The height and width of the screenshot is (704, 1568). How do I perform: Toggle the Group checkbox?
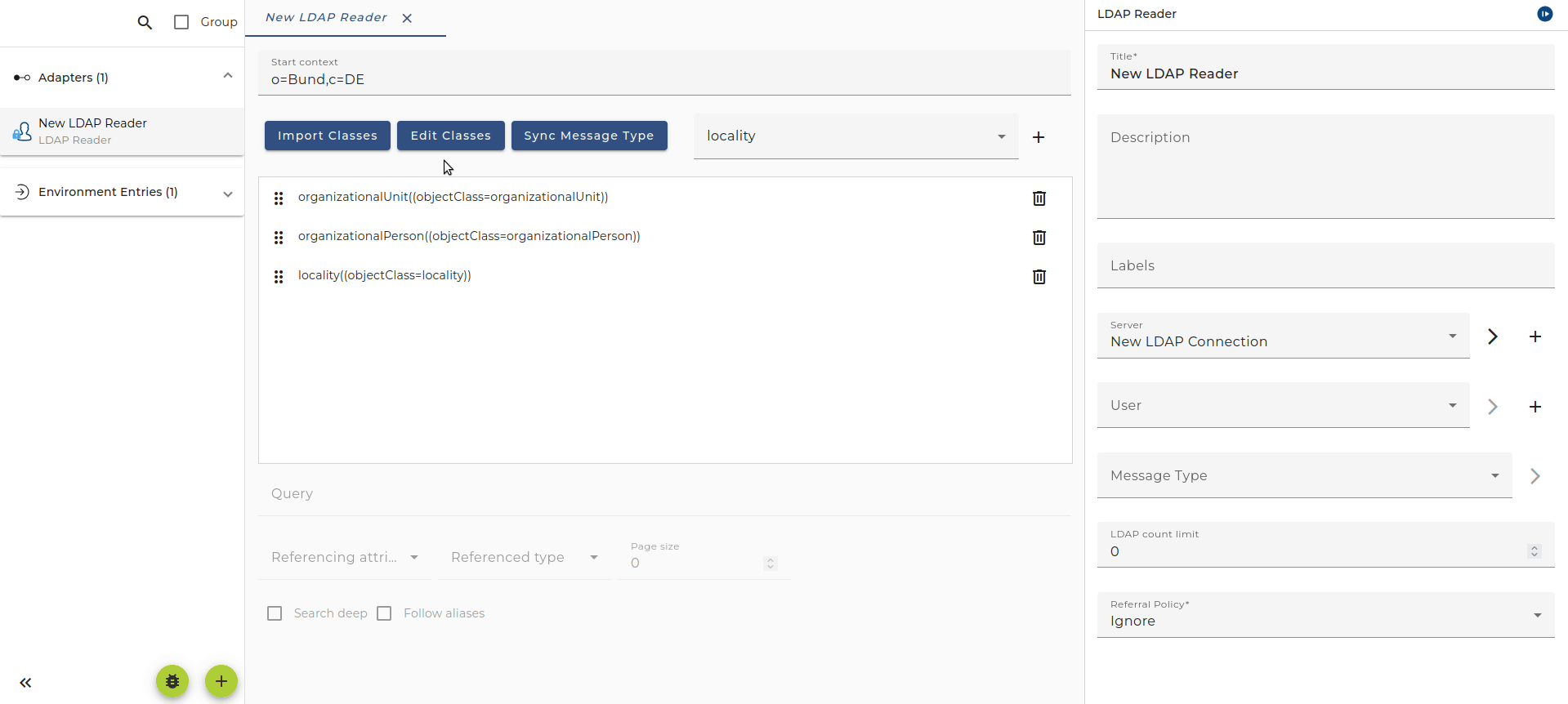point(181,22)
